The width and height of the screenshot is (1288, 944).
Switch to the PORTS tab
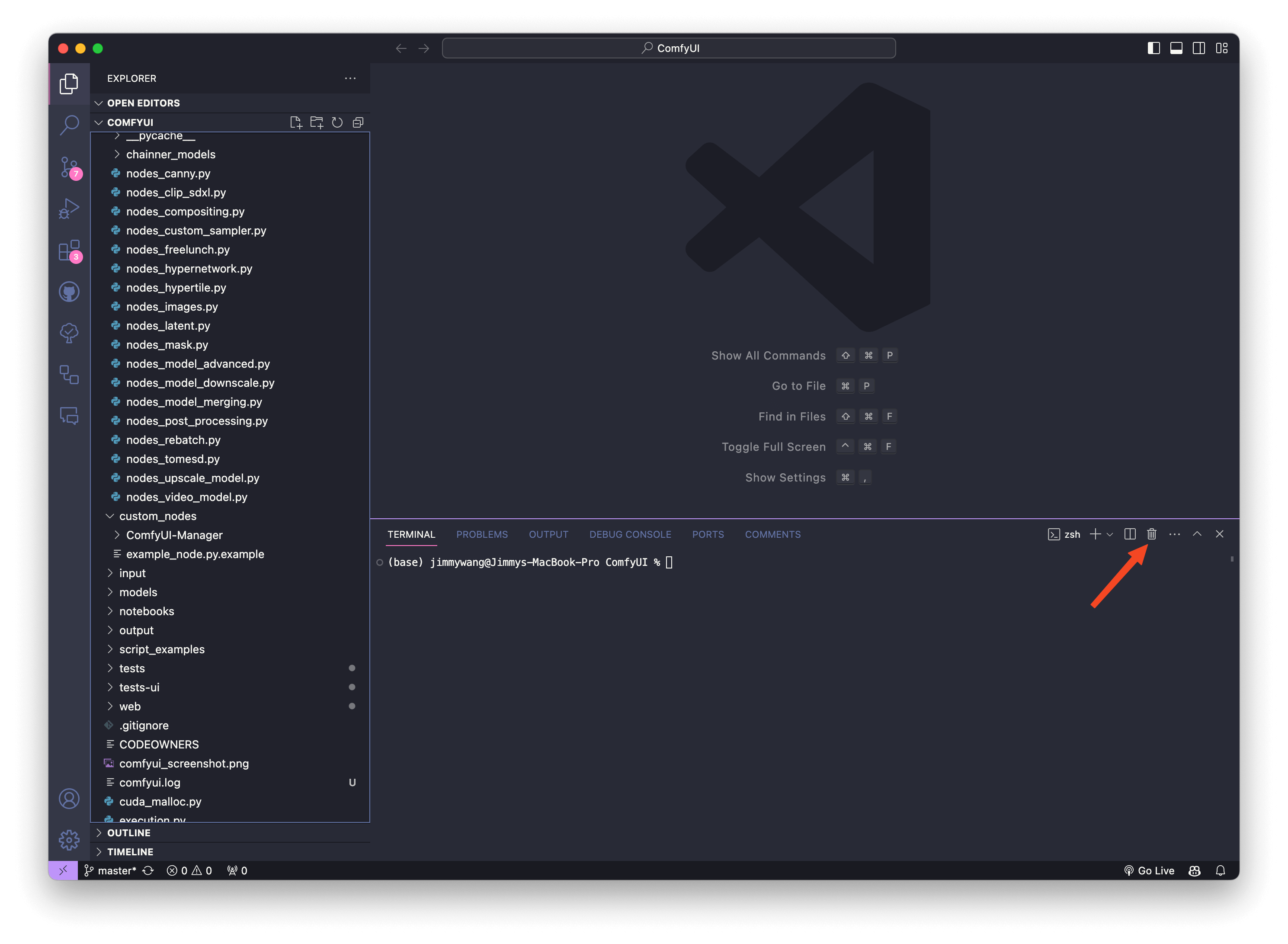point(708,534)
